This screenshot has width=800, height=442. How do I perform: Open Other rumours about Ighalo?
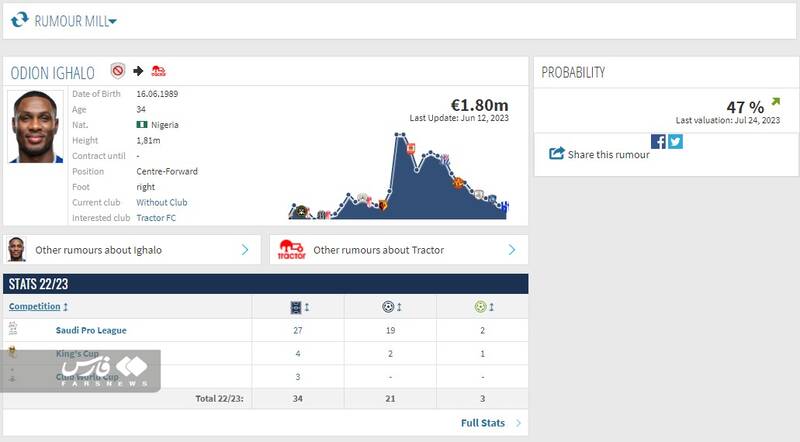click(130, 250)
